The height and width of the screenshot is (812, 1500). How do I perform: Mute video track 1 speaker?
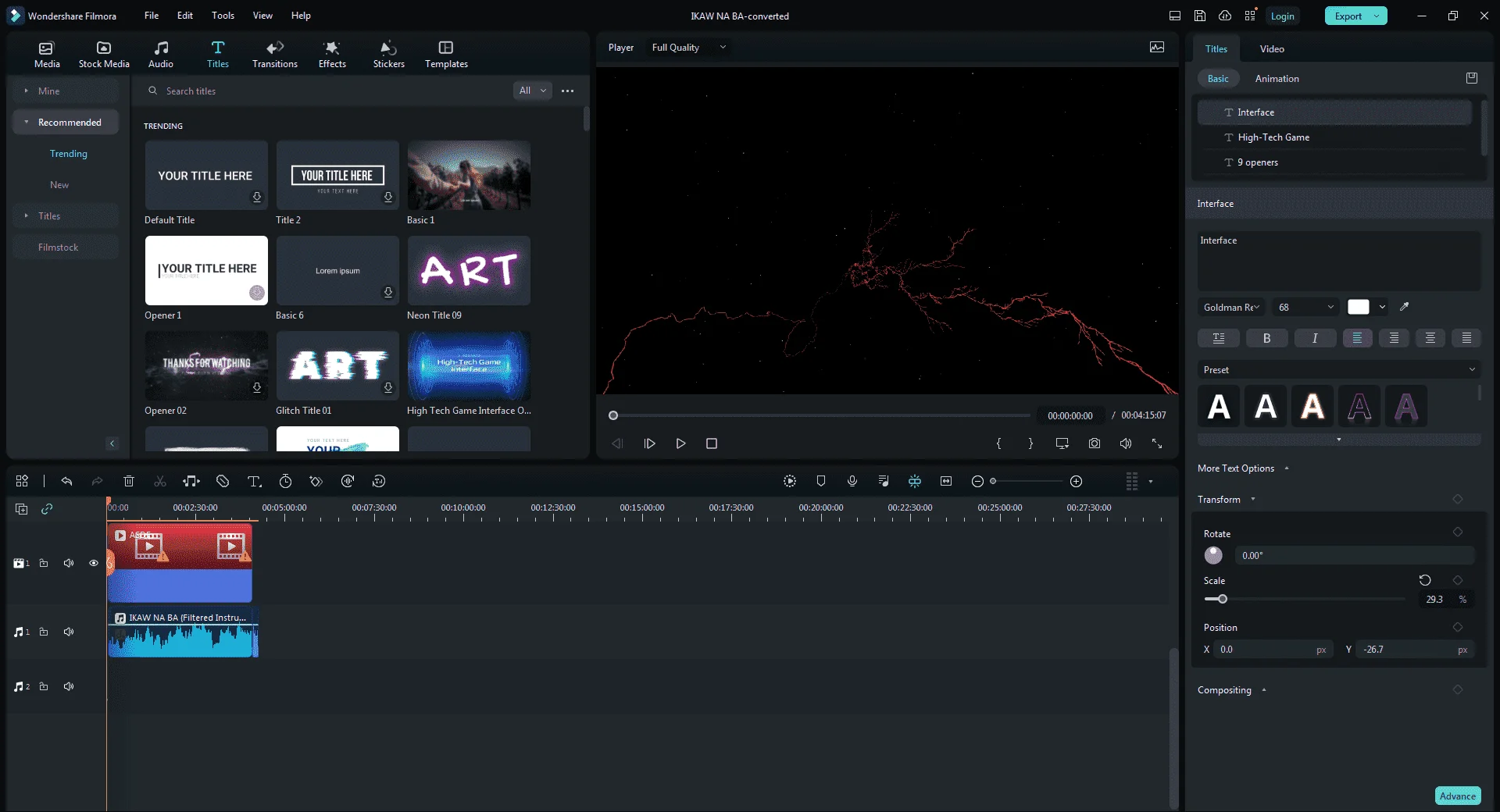coord(69,563)
